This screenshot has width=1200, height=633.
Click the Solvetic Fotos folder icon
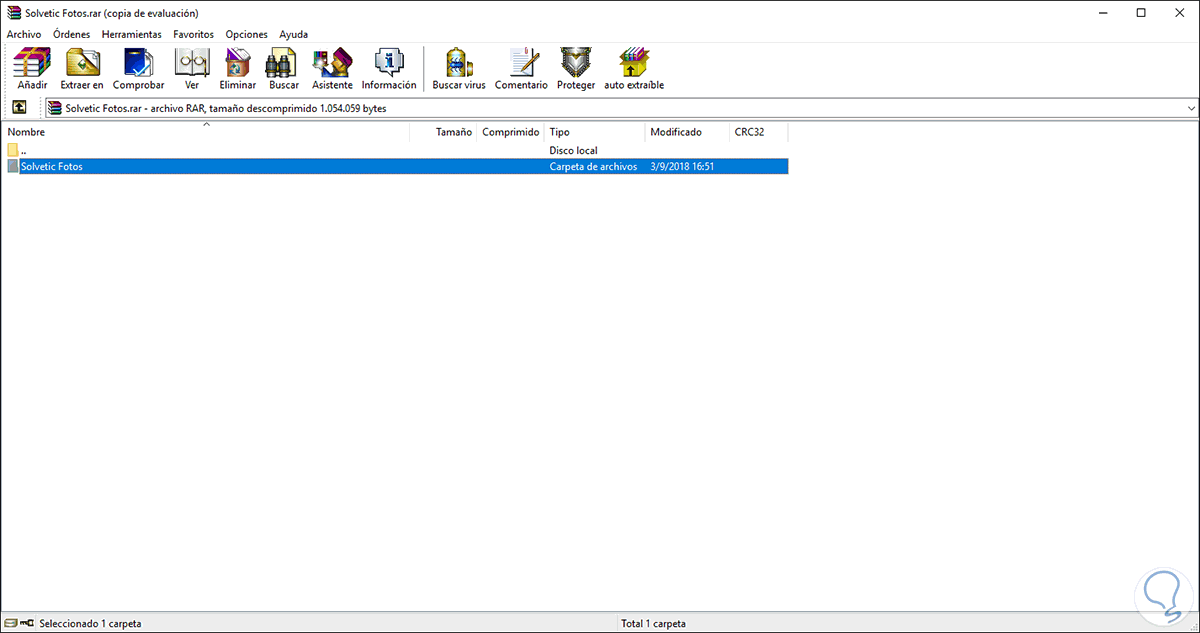pyautogui.click(x=13, y=167)
